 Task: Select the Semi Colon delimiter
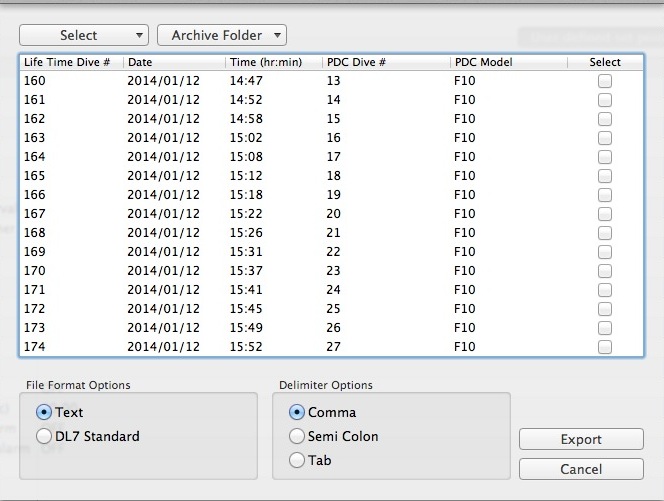tap(297, 436)
